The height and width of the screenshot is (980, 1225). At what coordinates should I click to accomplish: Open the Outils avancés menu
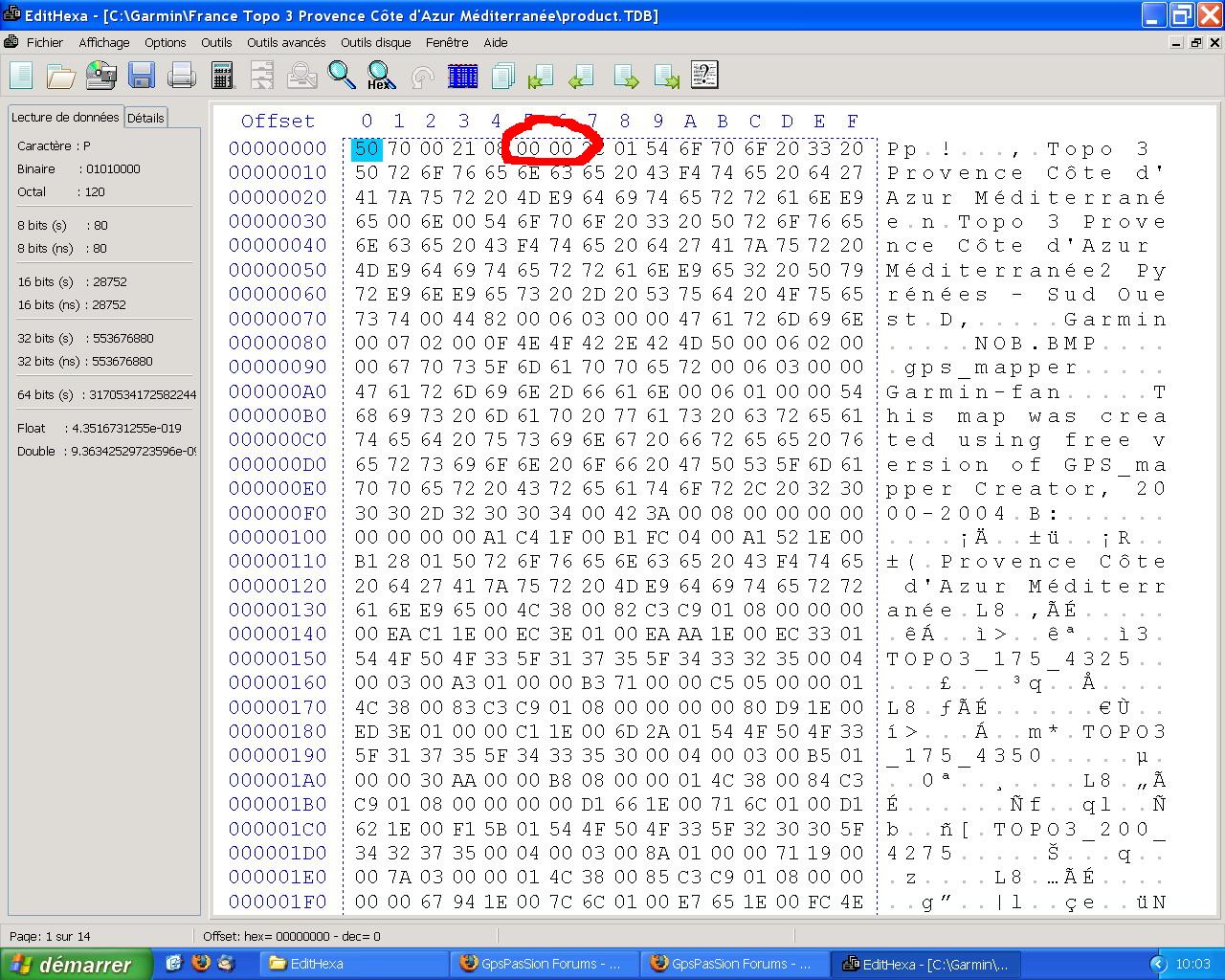286,42
